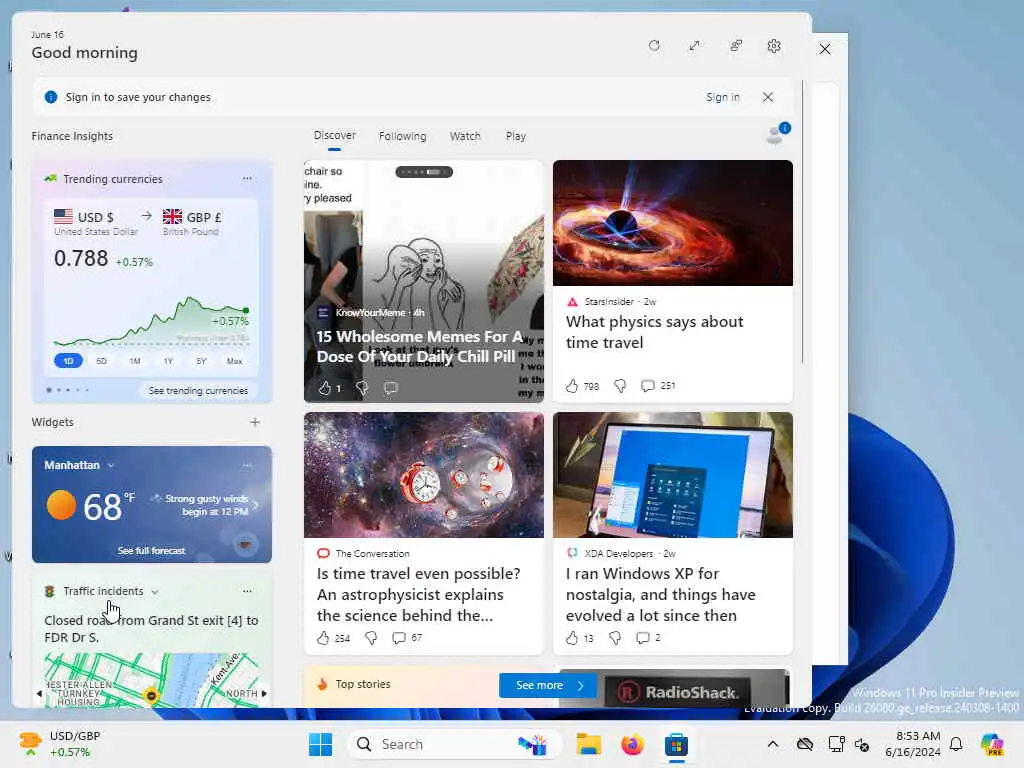The height and width of the screenshot is (768, 1024).
Task: Refresh the widgets feed
Action: [x=654, y=46]
